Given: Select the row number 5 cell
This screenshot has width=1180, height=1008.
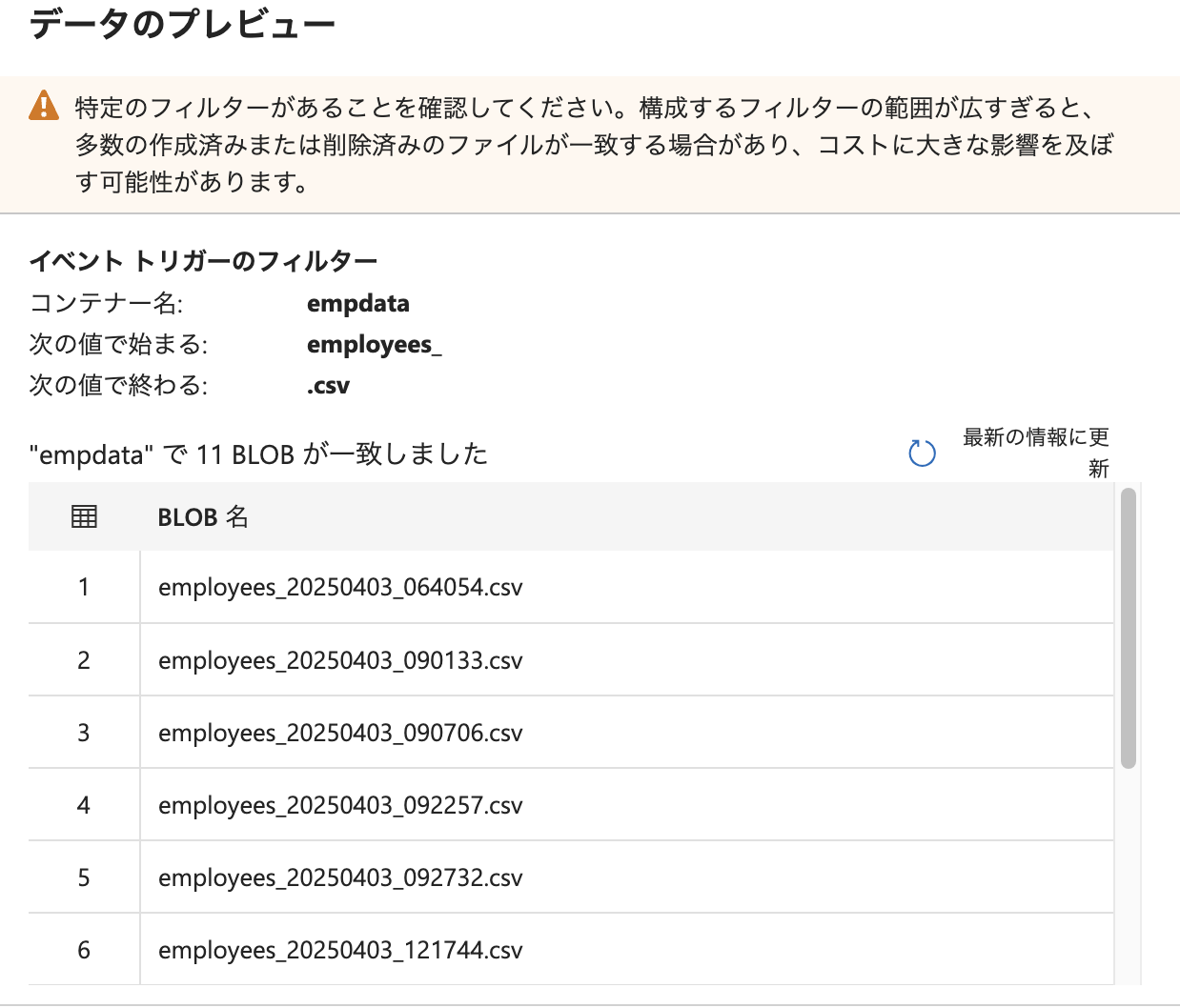Looking at the screenshot, I should coord(84,877).
